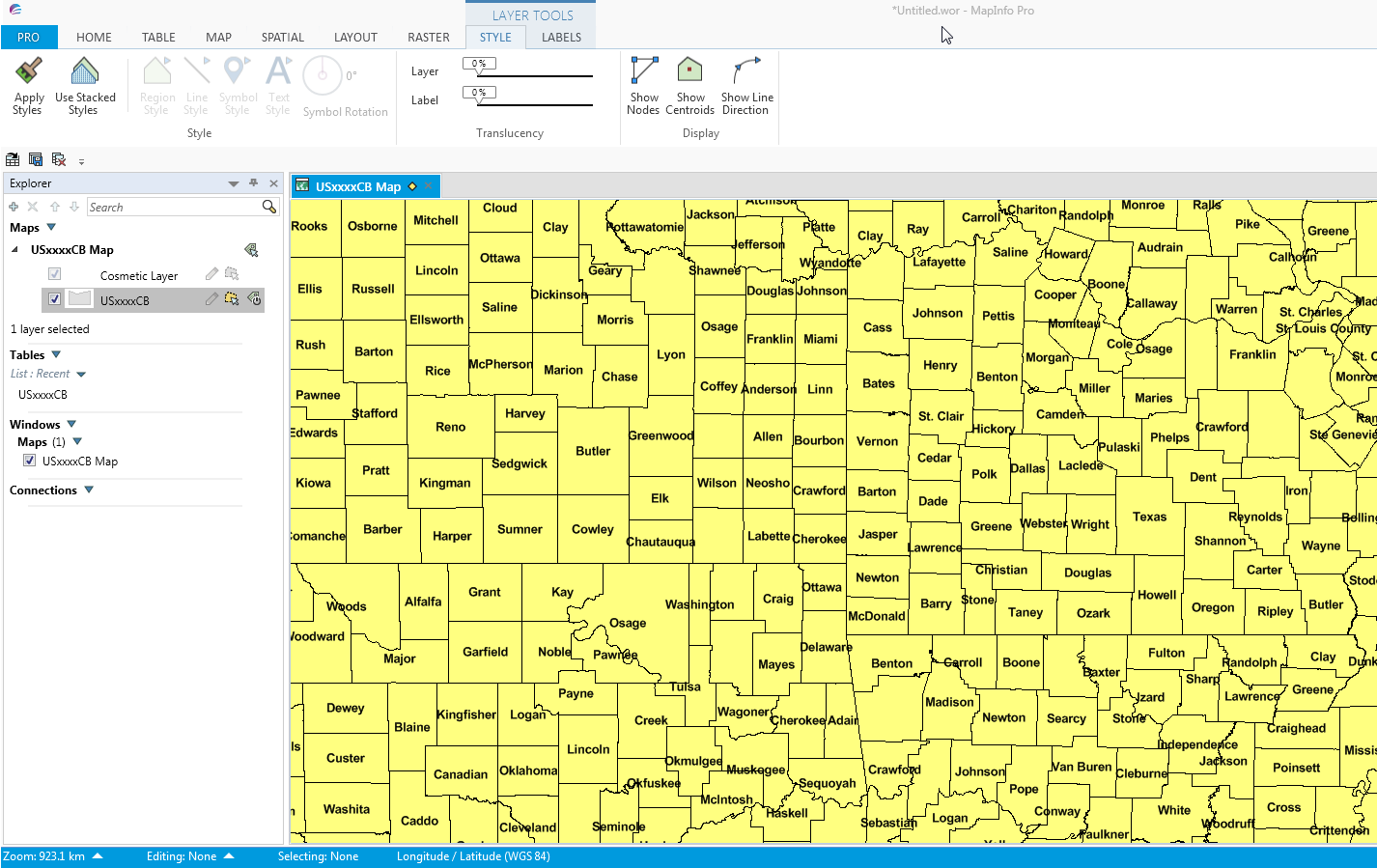
Task: Click the Region Style icon
Action: pos(156,71)
